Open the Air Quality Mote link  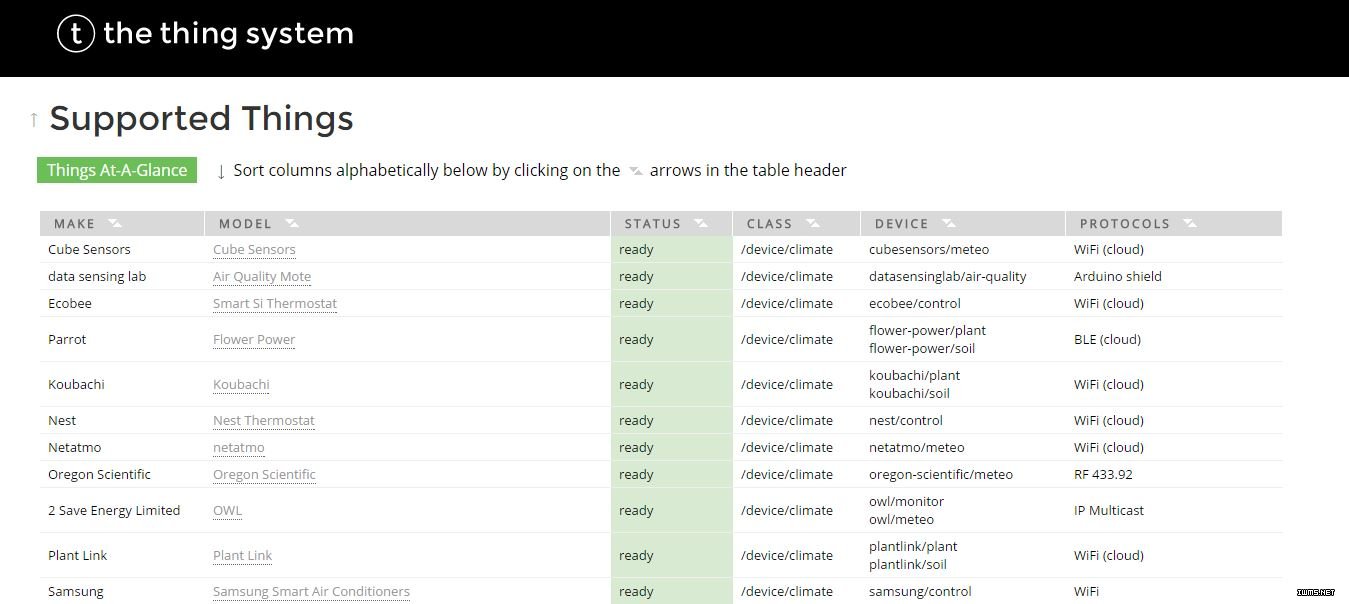(262, 277)
